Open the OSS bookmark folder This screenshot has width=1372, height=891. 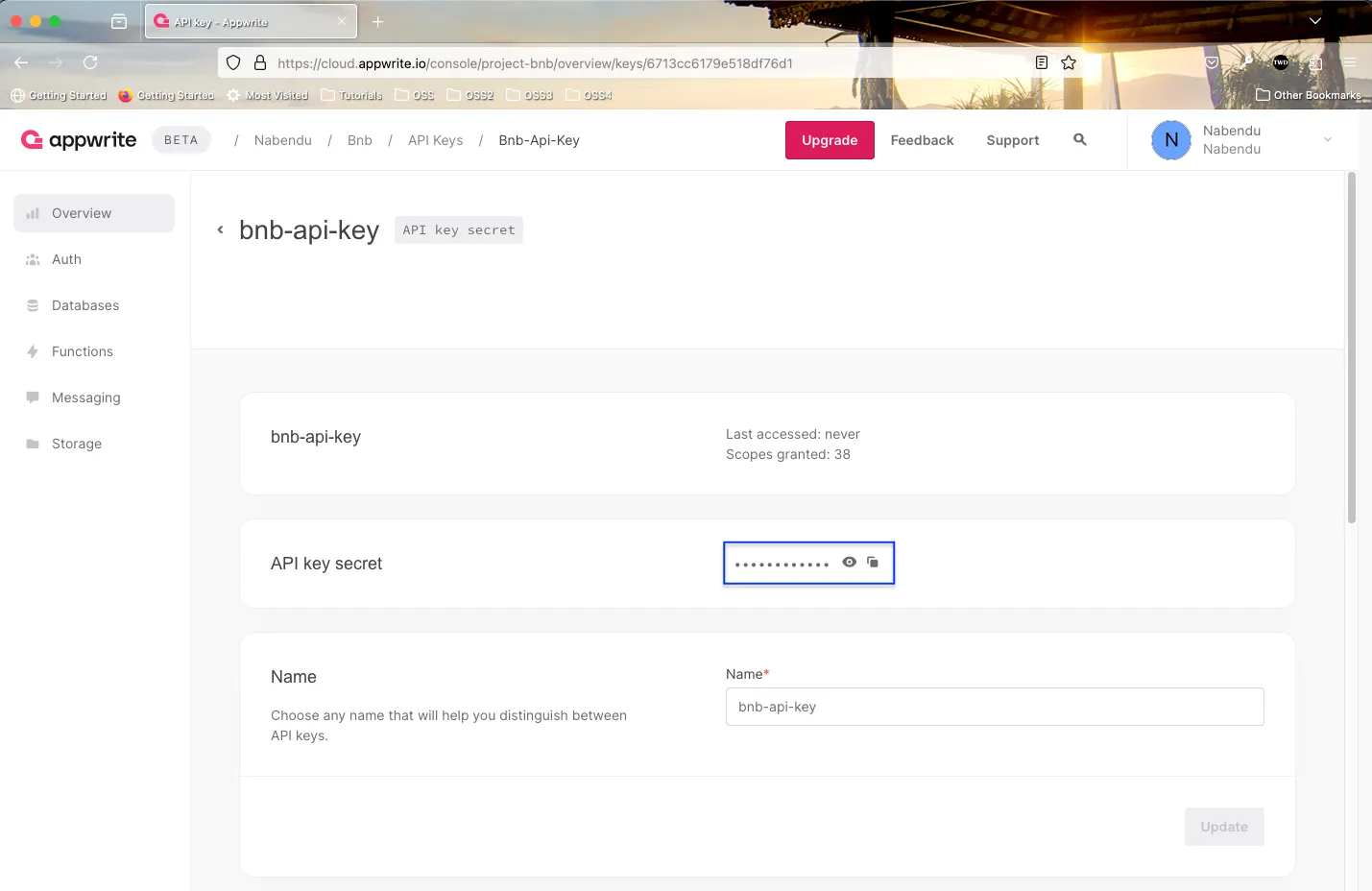[x=415, y=95]
